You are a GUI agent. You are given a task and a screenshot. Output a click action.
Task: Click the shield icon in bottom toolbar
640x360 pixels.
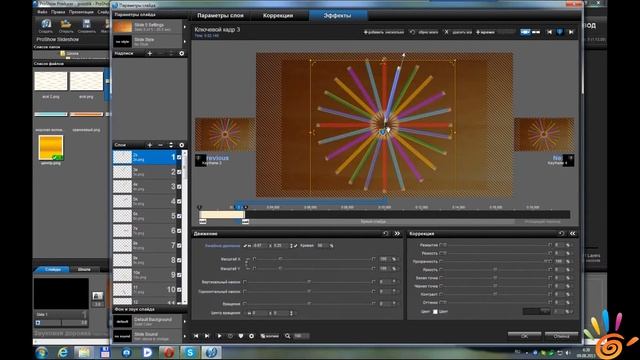click(x=241, y=336)
